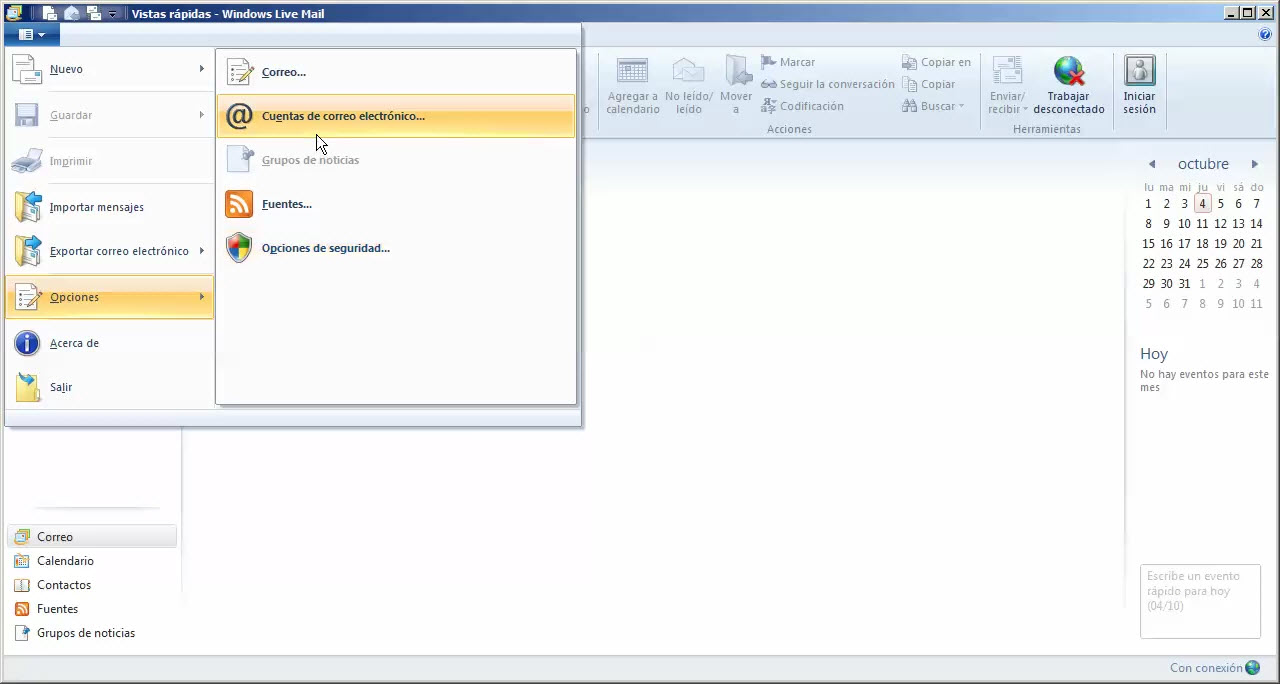Open Correo options in the submenu

tap(396, 72)
